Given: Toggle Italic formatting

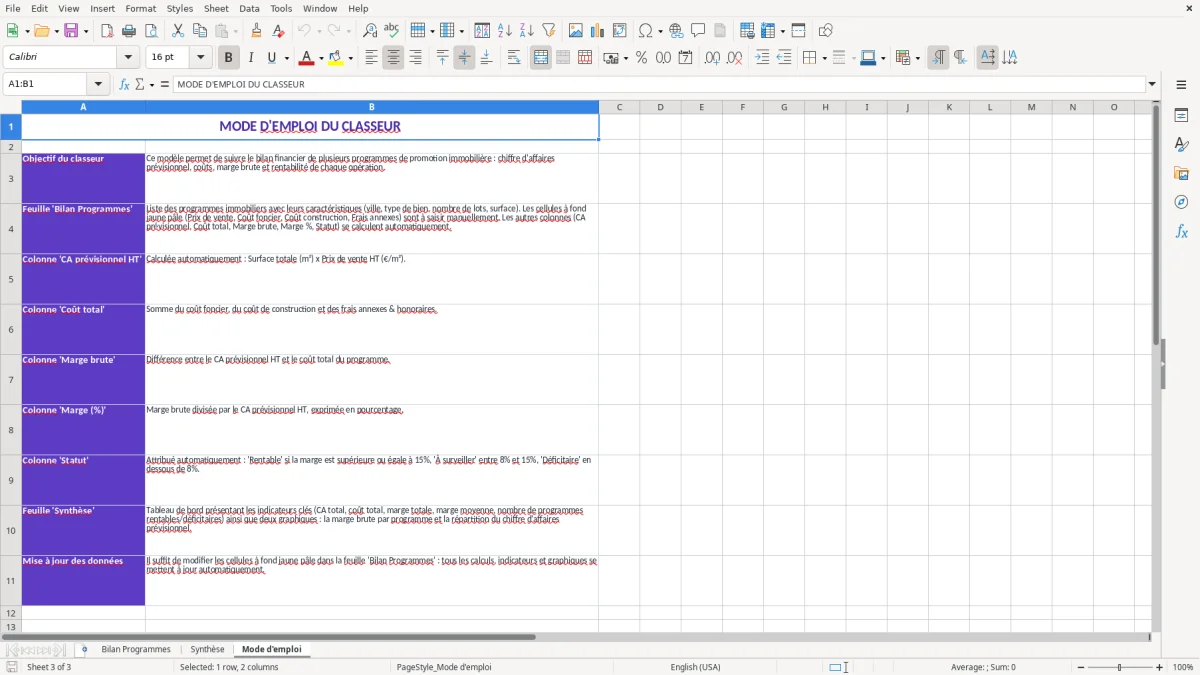Looking at the screenshot, I should [x=250, y=58].
